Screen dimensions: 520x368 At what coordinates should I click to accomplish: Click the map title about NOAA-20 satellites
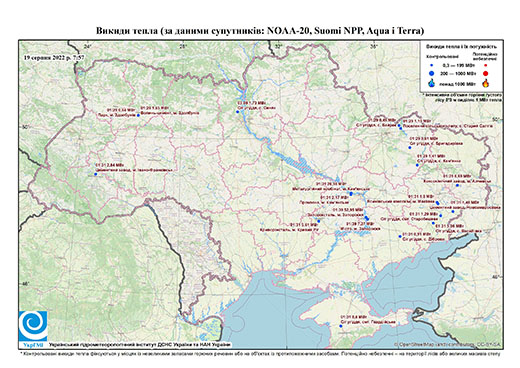[260, 31]
